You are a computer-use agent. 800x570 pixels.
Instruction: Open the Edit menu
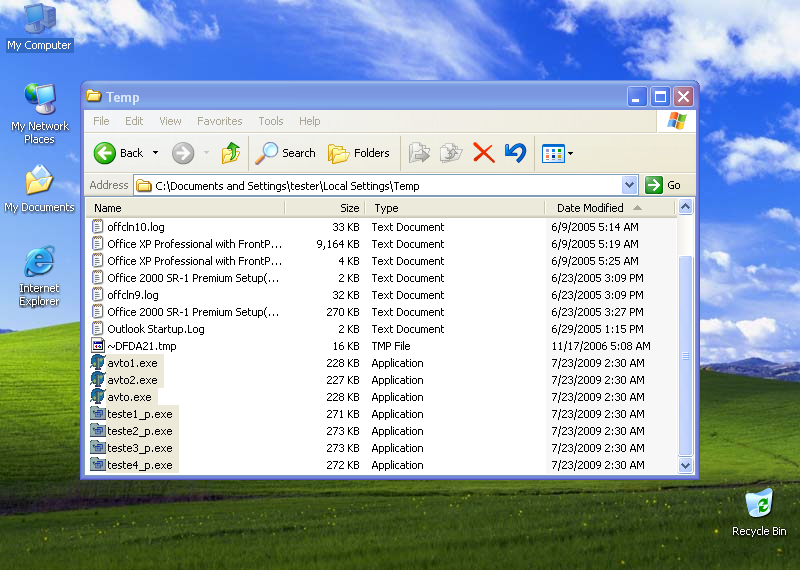tap(134, 121)
